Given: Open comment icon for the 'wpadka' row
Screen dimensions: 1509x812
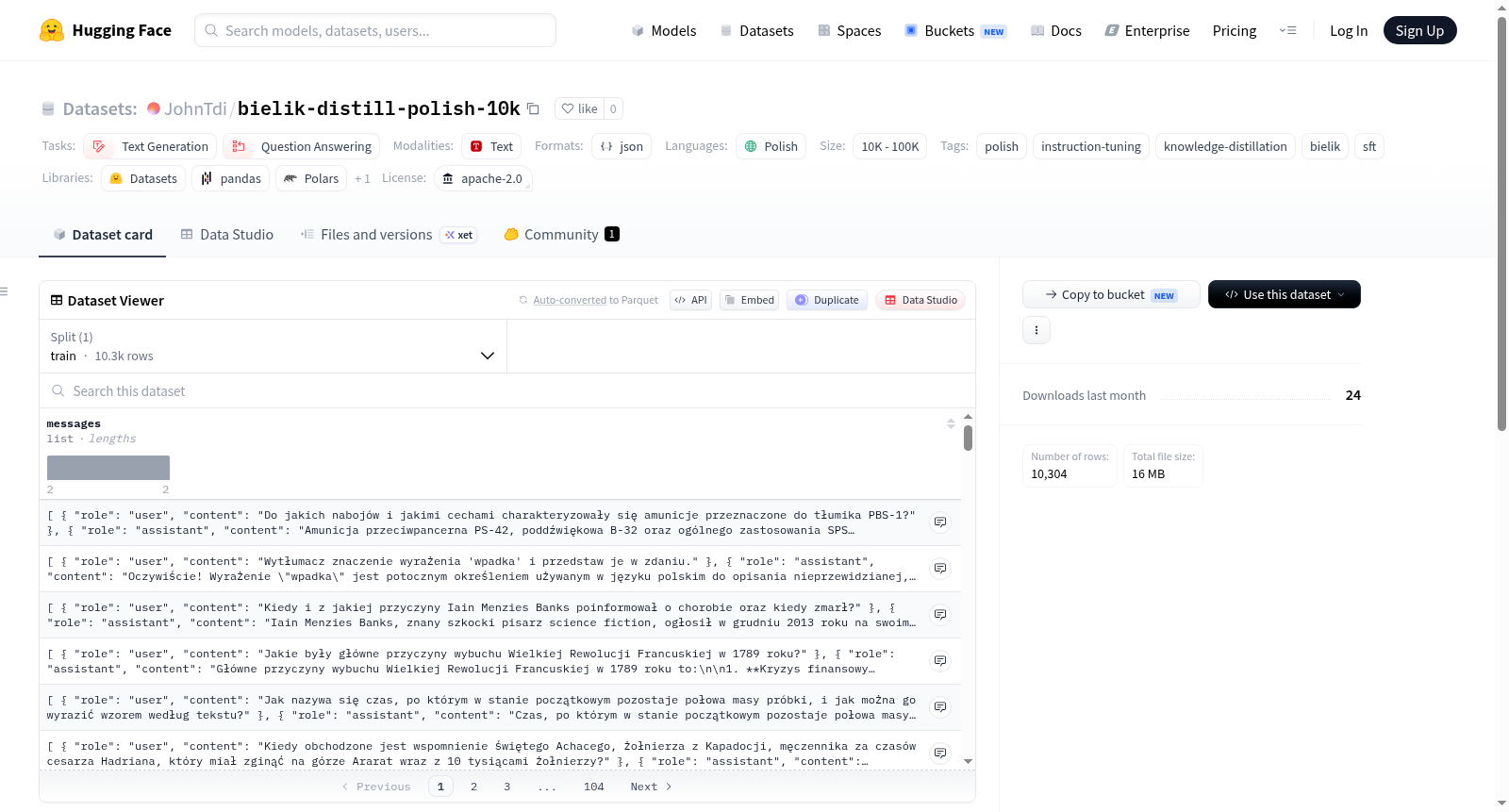Looking at the screenshot, I should [x=940, y=568].
